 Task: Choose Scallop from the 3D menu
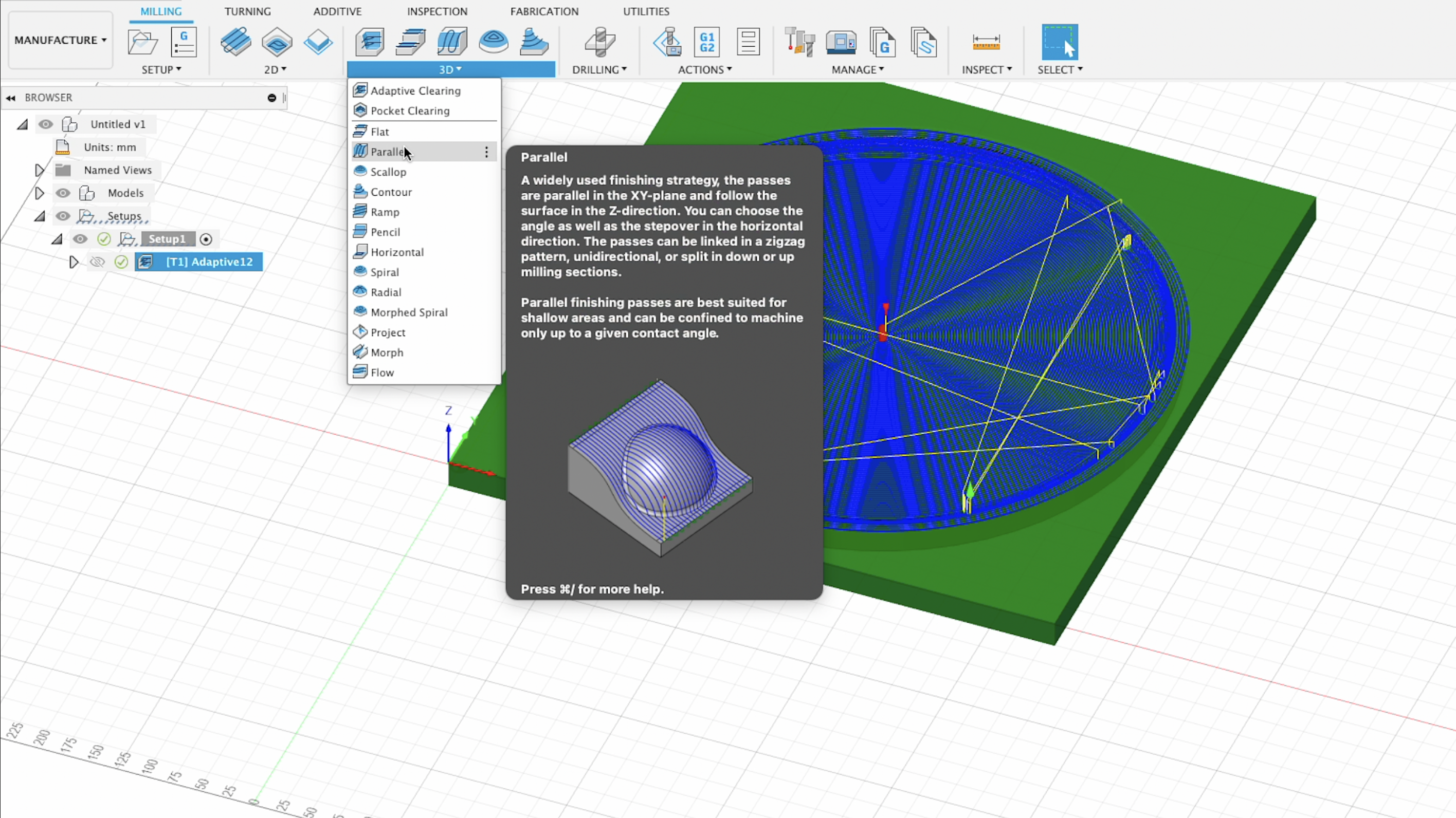click(388, 172)
